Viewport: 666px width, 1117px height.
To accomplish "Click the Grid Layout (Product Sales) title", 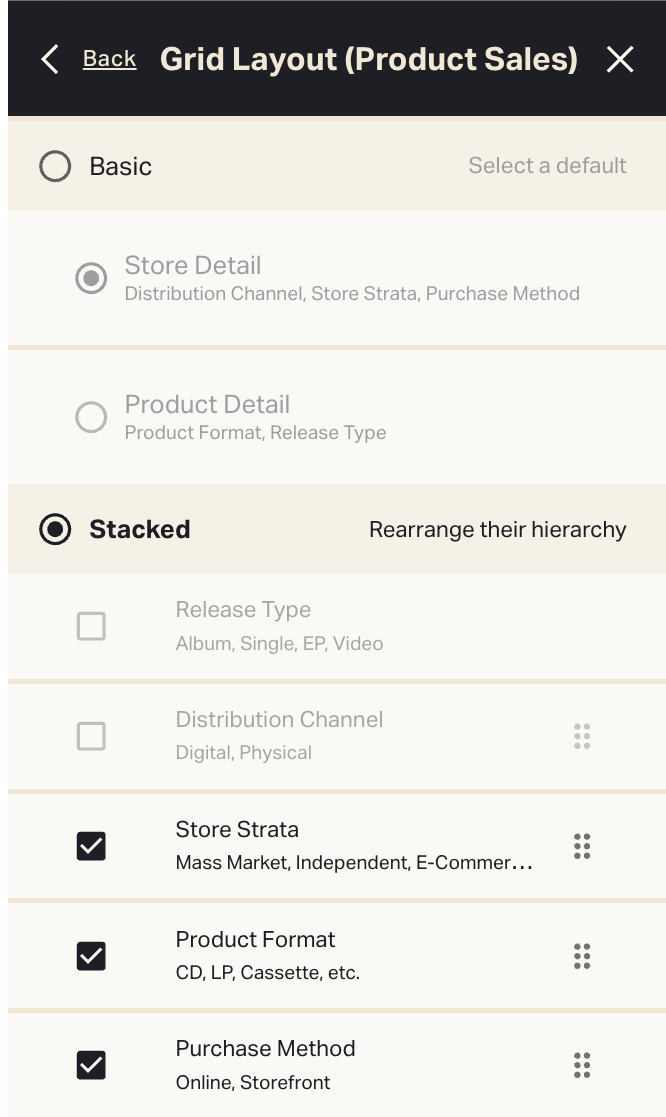I will pyautogui.click(x=369, y=59).
